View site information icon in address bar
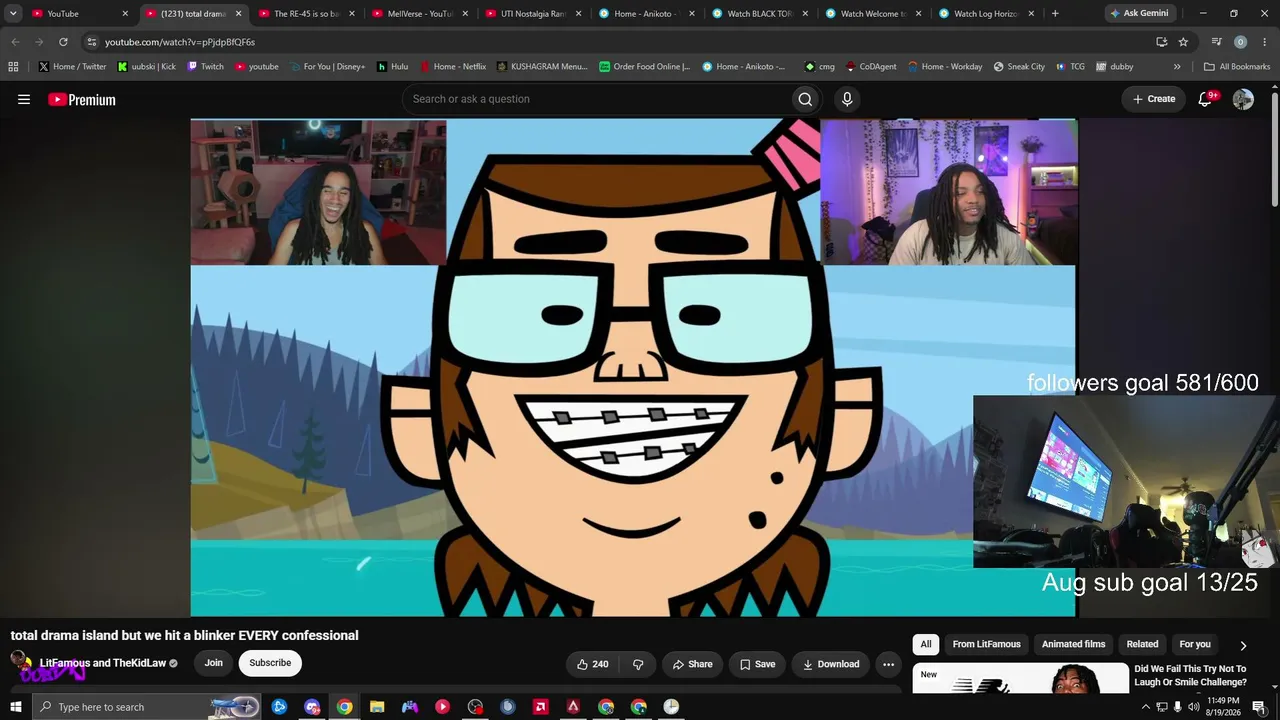This screenshot has height=720, width=1280. tap(92, 42)
